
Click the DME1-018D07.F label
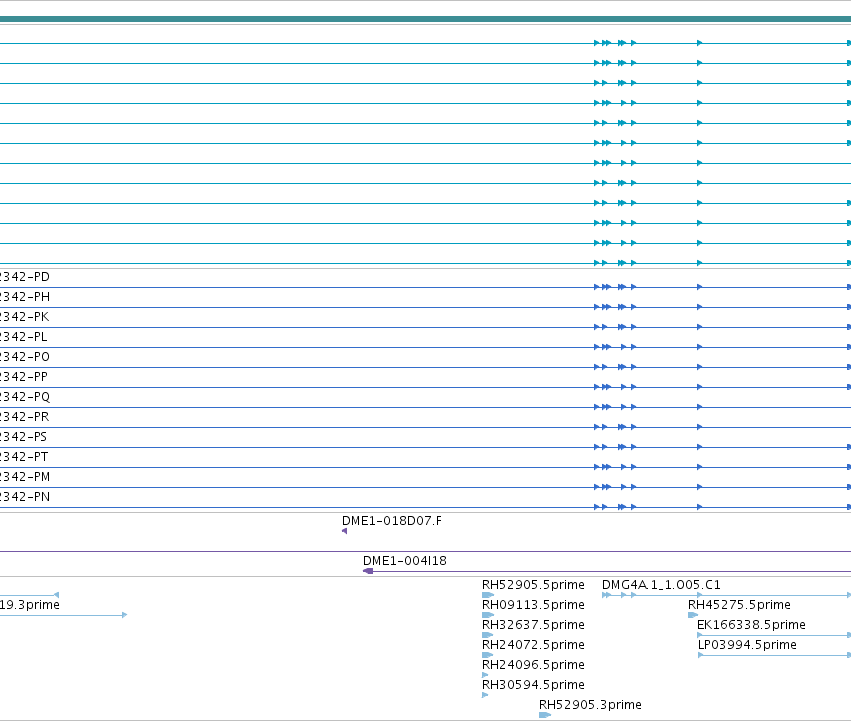[392, 521]
